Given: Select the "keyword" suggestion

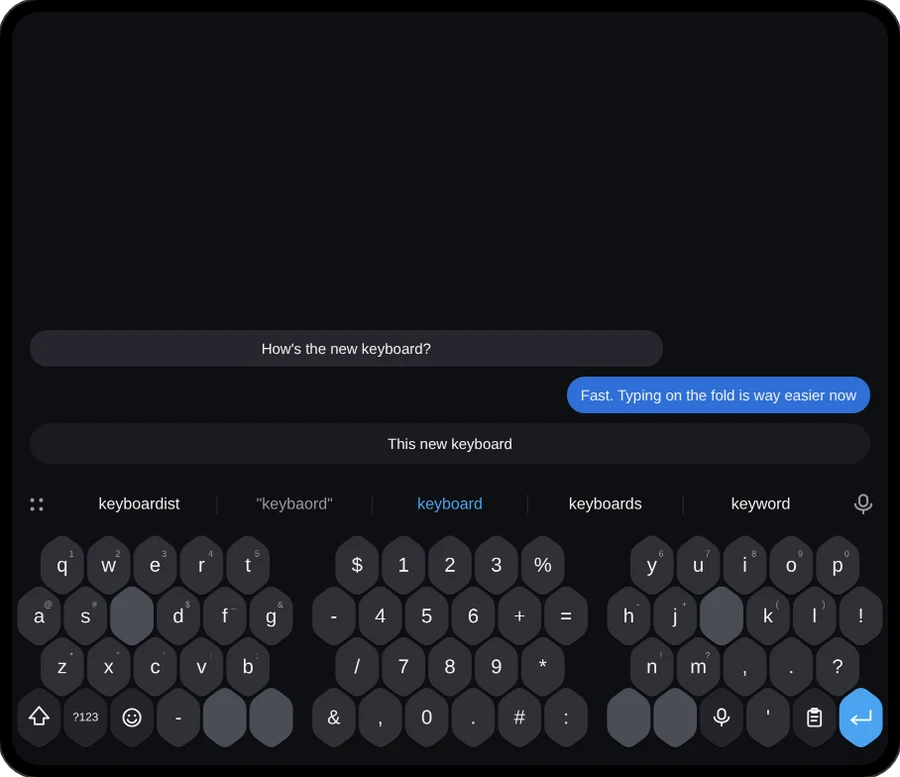Looking at the screenshot, I should (x=761, y=504).
